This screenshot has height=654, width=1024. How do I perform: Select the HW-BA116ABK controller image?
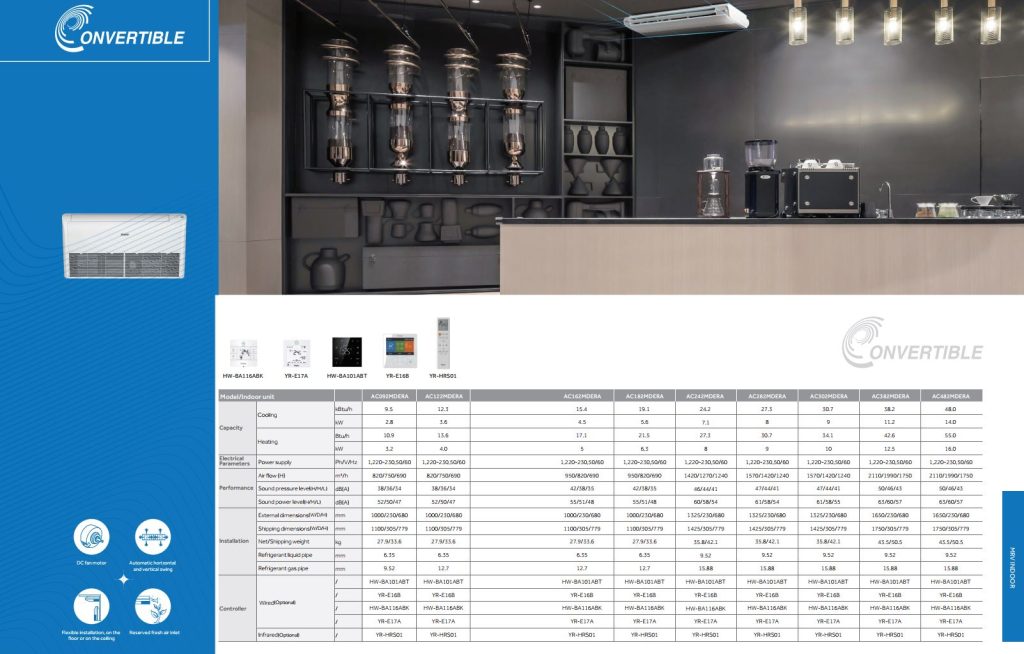click(242, 352)
